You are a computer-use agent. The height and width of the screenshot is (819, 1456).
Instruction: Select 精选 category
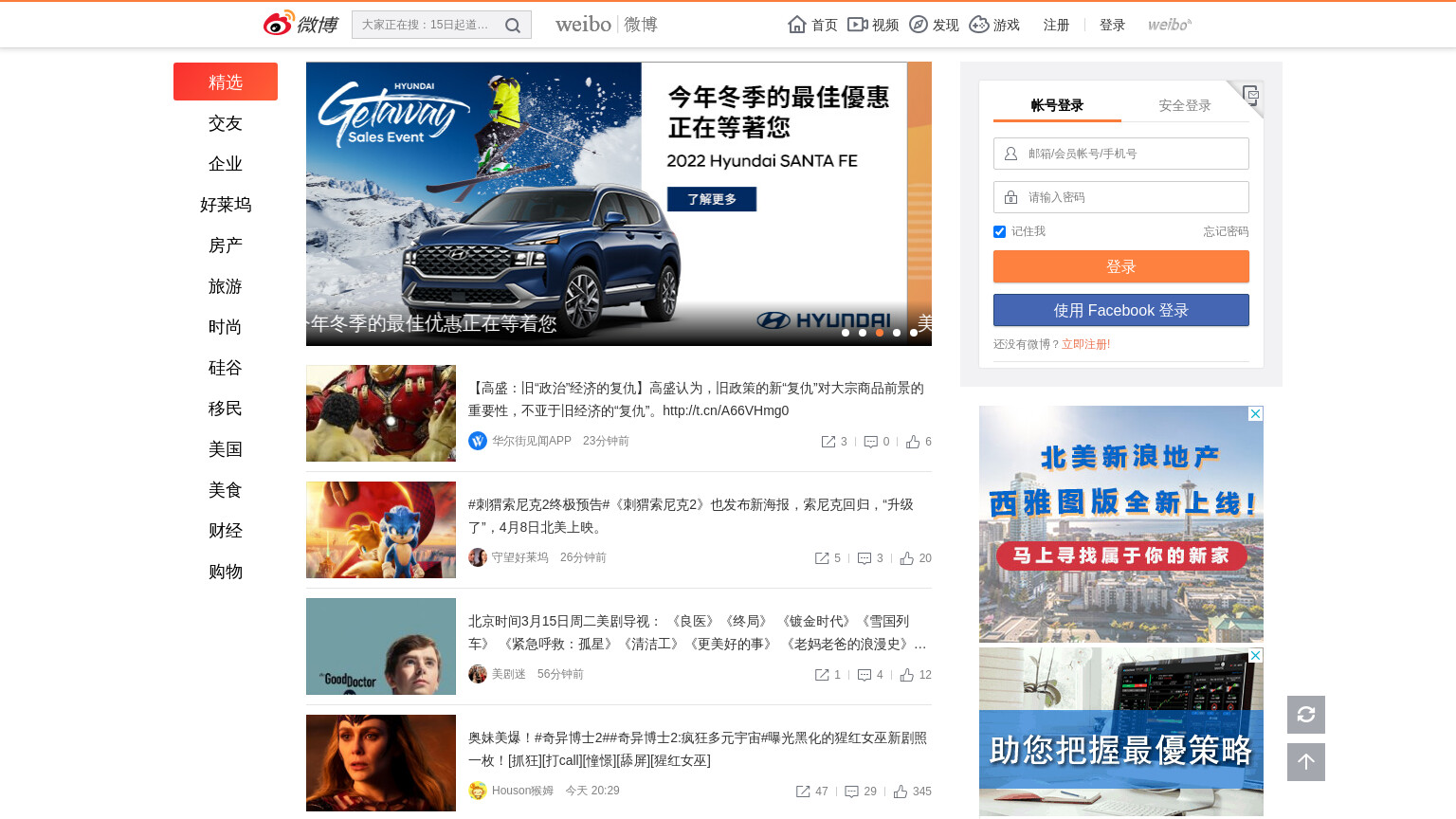[x=226, y=82]
